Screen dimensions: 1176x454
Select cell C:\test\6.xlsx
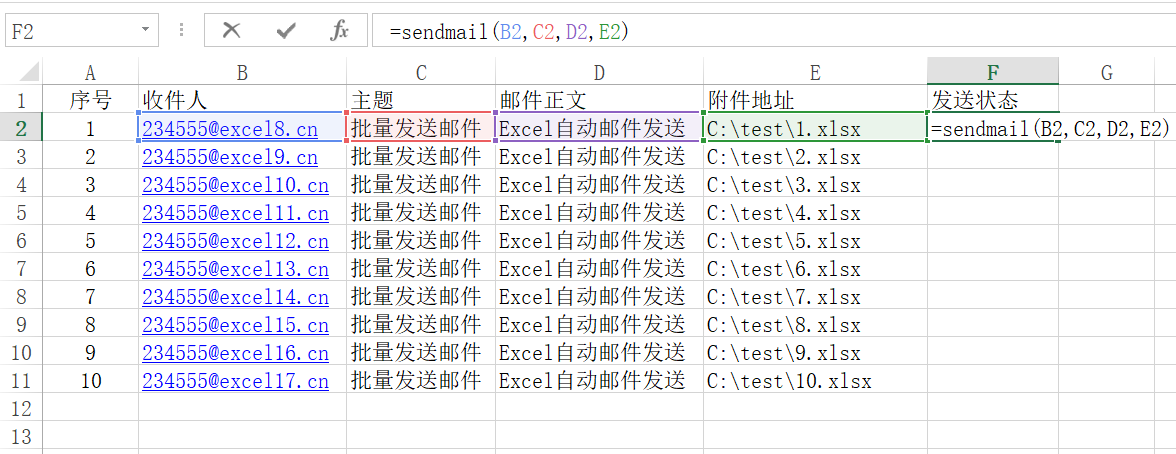(x=815, y=269)
